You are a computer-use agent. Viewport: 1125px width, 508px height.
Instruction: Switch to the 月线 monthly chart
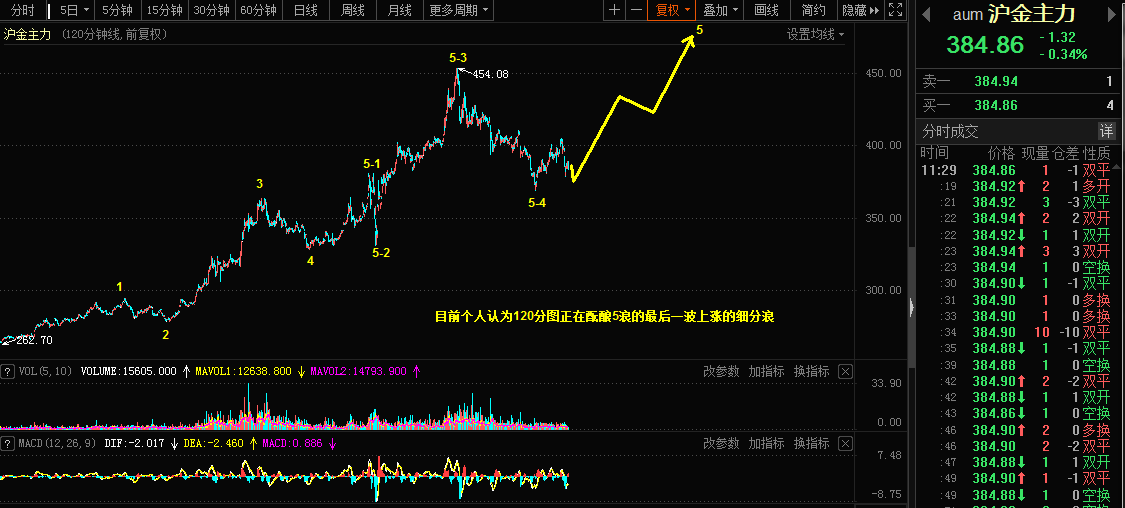pos(400,10)
